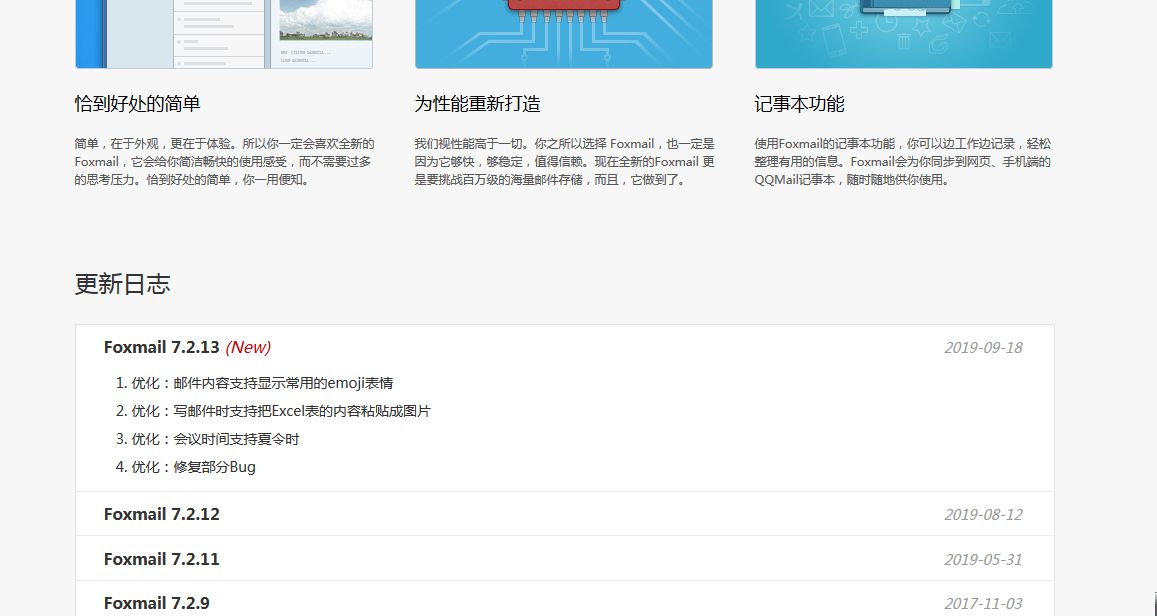The image size is (1157, 616).
Task: Select the heading 恰到好处的简单
Action: 137,104
